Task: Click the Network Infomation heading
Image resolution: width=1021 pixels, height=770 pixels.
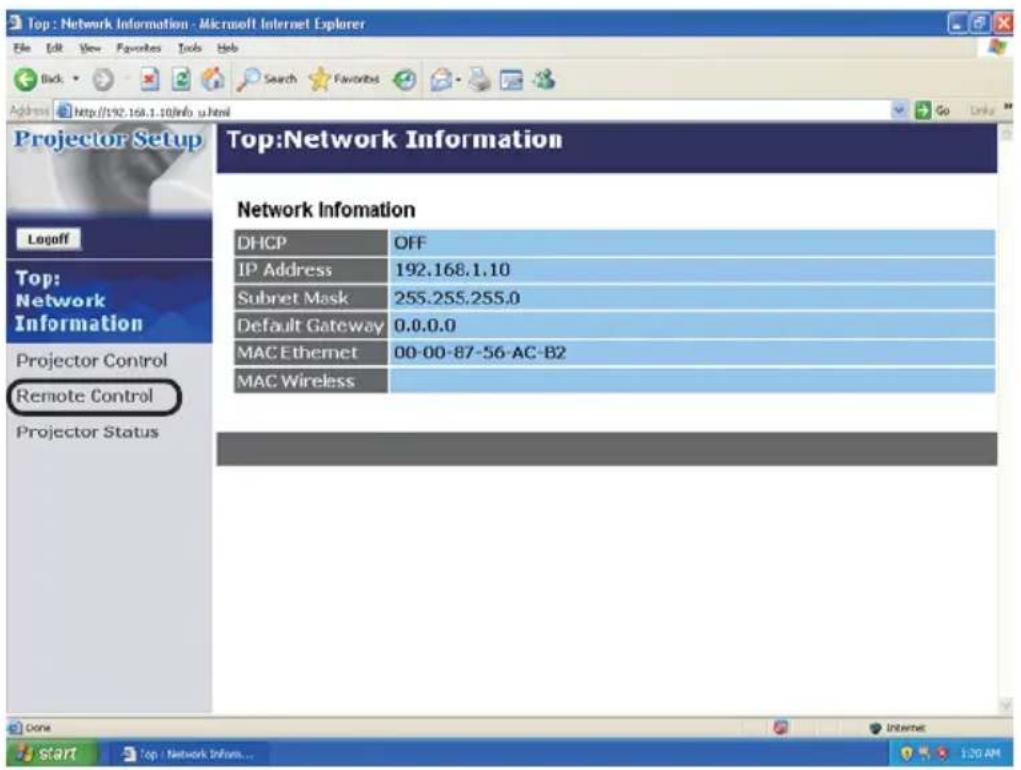Action: pos(326,210)
